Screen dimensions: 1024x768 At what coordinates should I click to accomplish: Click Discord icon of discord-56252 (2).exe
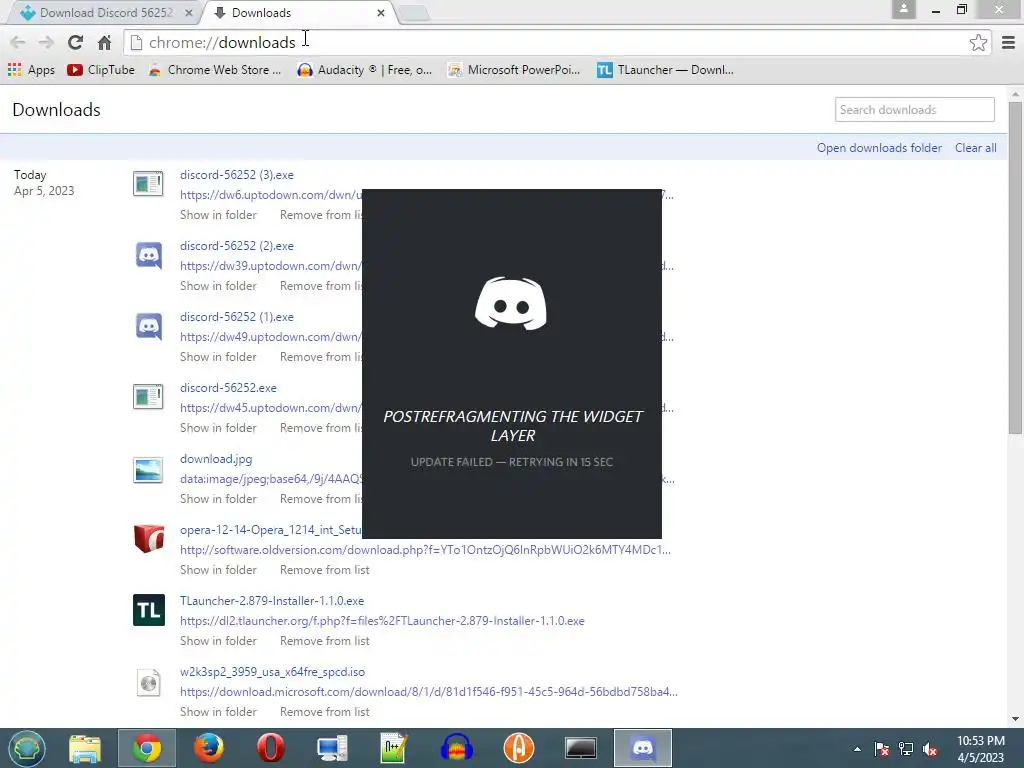coord(148,255)
